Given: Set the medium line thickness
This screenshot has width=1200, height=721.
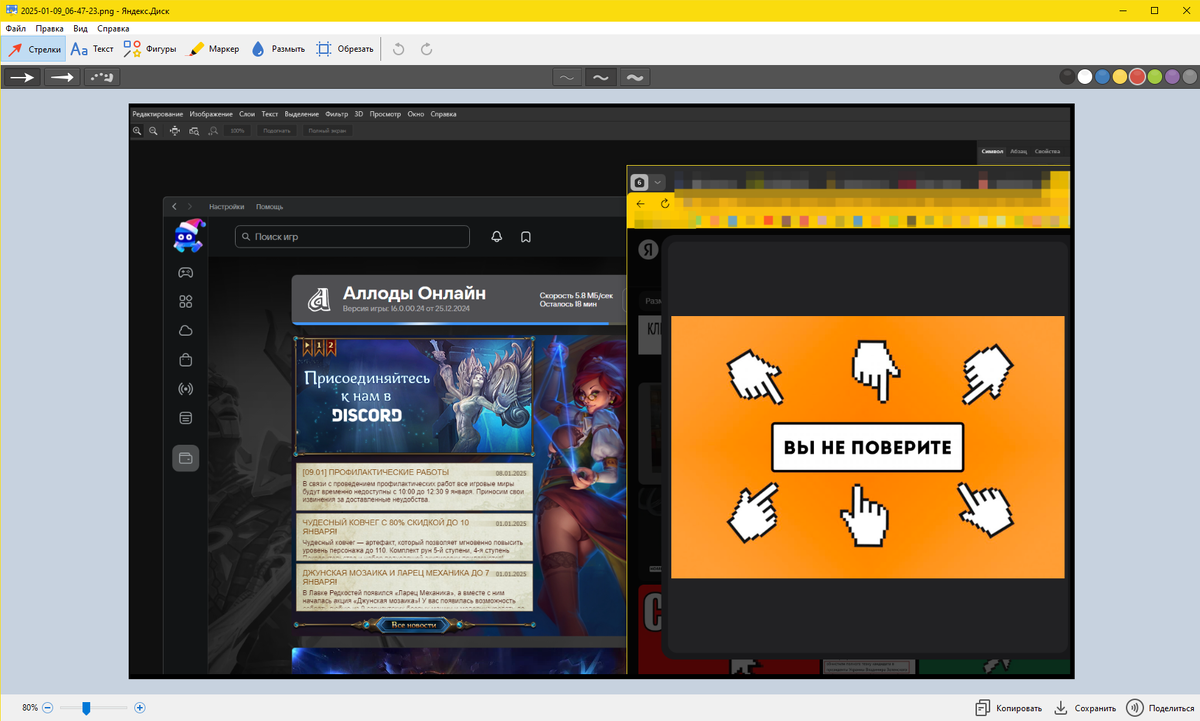Looking at the screenshot, I should (x=600, y=77).
